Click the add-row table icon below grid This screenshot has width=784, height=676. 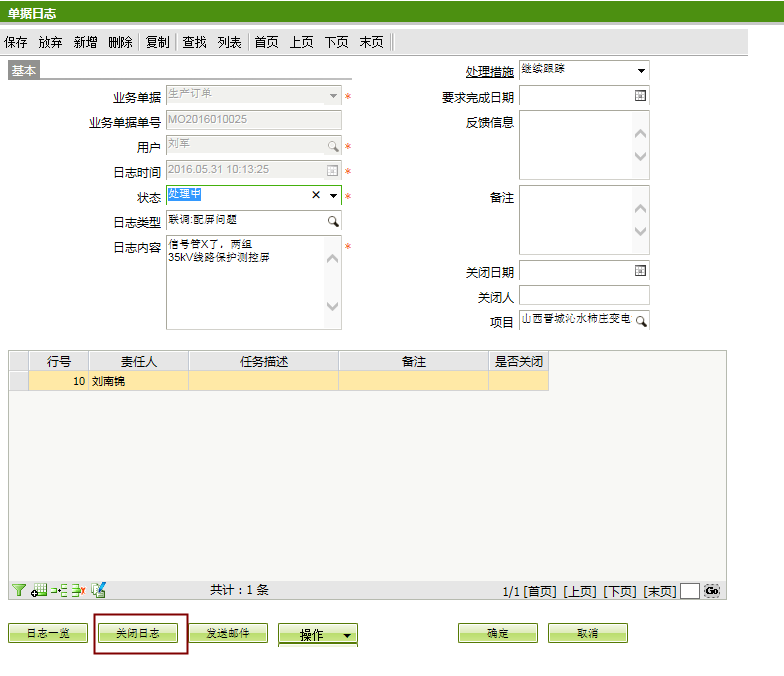39,590
